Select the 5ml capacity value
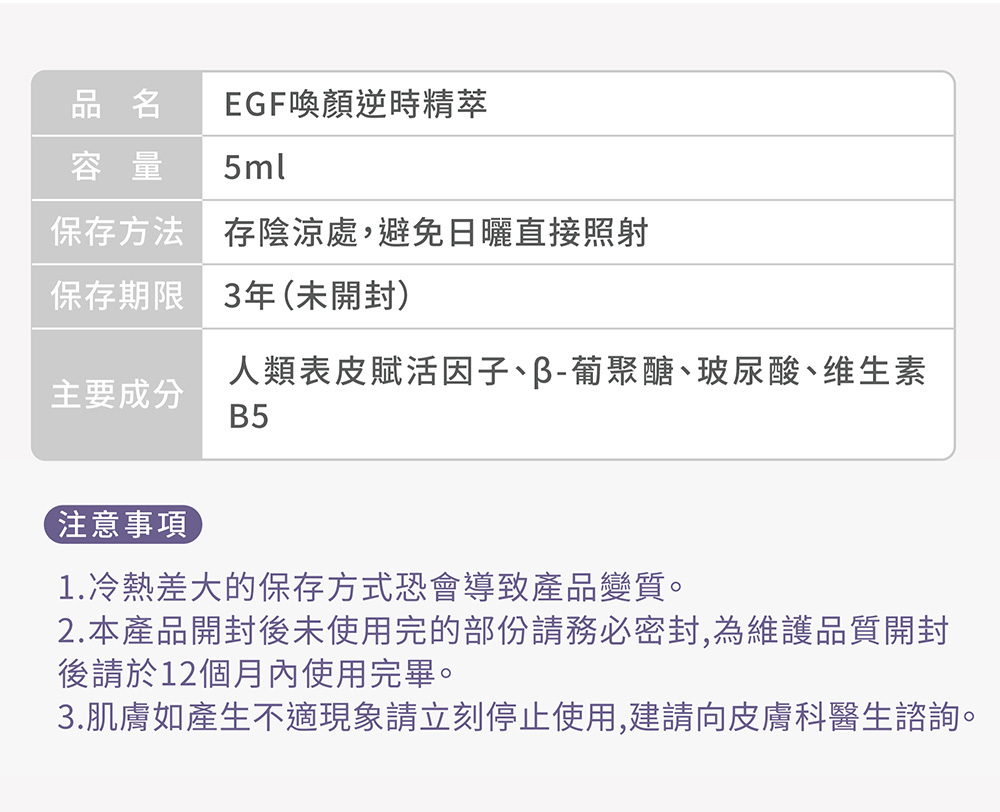This screenshot has width=1000, height=812. [x=255, y=169]
